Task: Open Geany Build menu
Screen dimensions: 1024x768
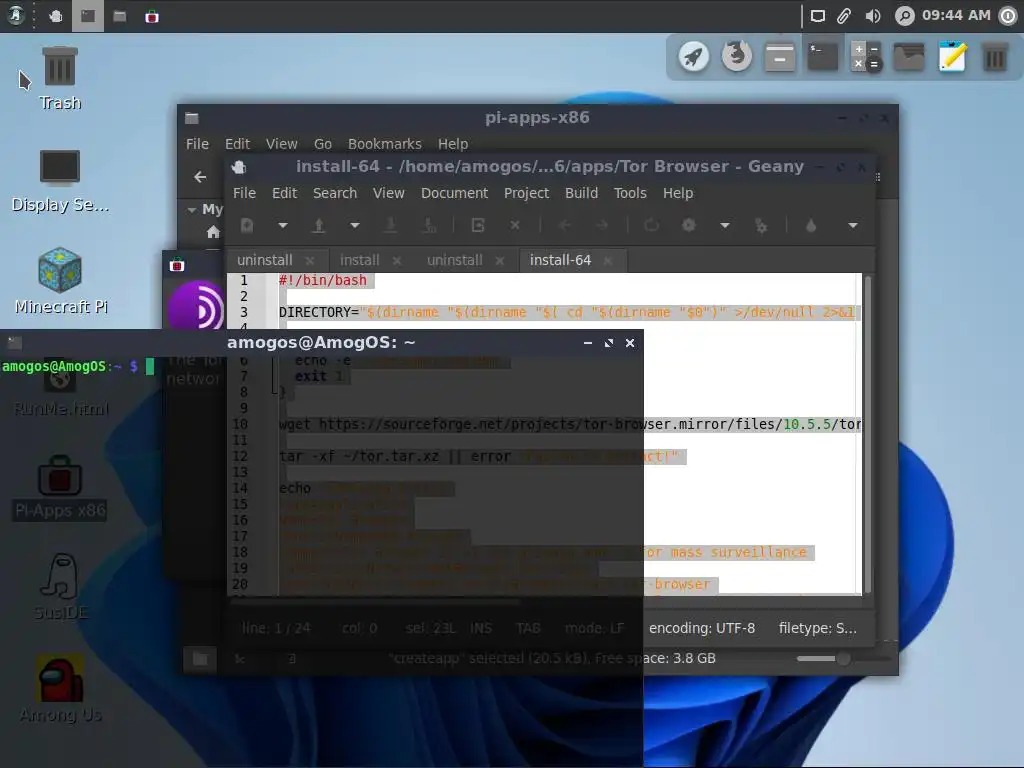Action: (581, 193)
